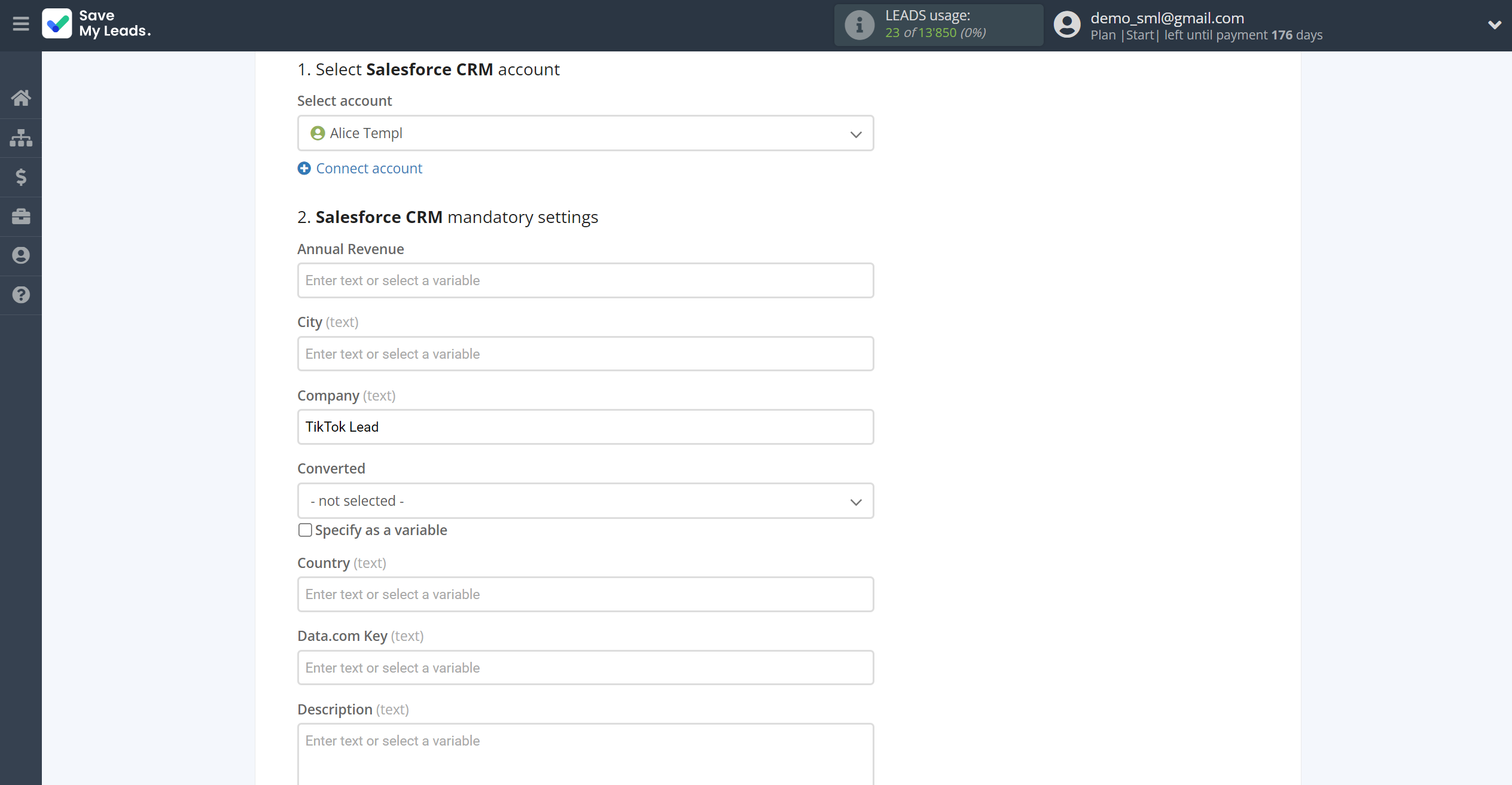This screenshot has width=1512, height=785.
Task: Click the LEADS usage info icon
Action: [859, 25]
